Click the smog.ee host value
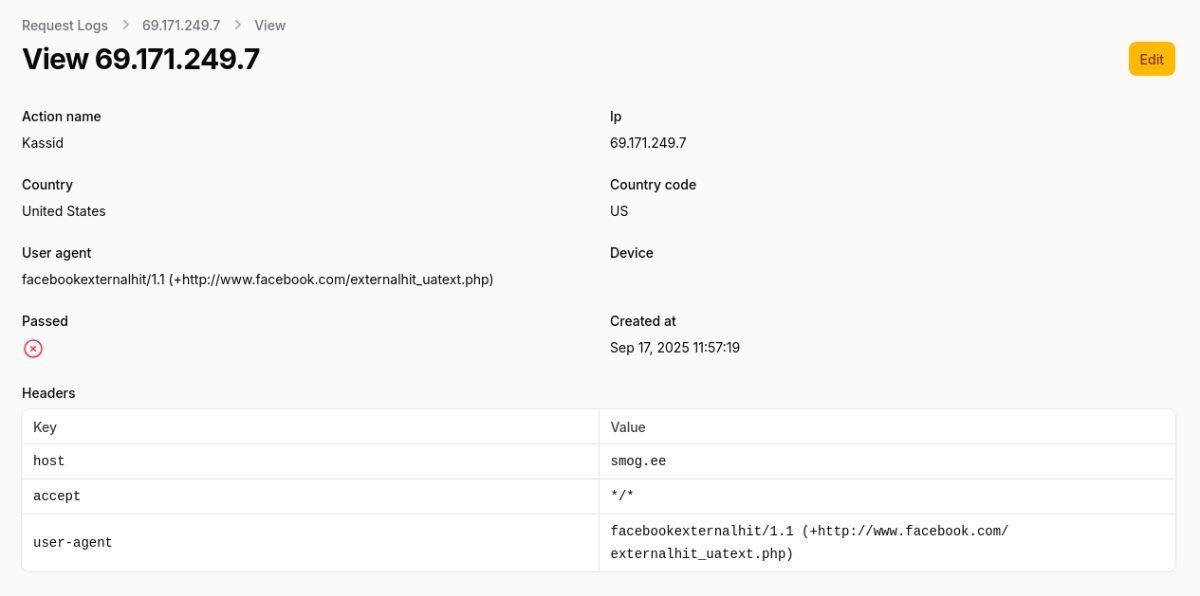Viewport: 1200px width, 596px height. coord(638,461)
